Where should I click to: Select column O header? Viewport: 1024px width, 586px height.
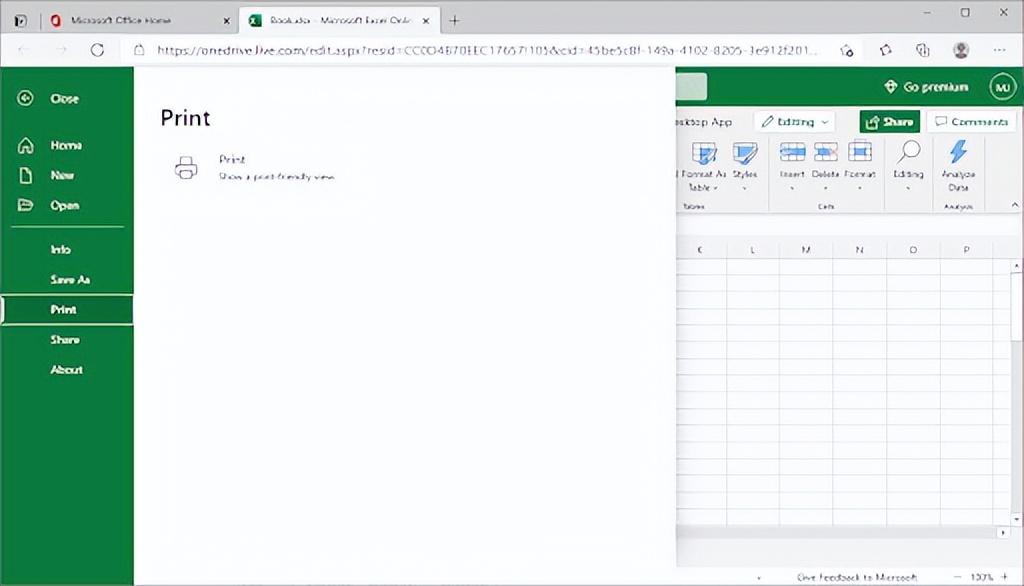point(913,250)
